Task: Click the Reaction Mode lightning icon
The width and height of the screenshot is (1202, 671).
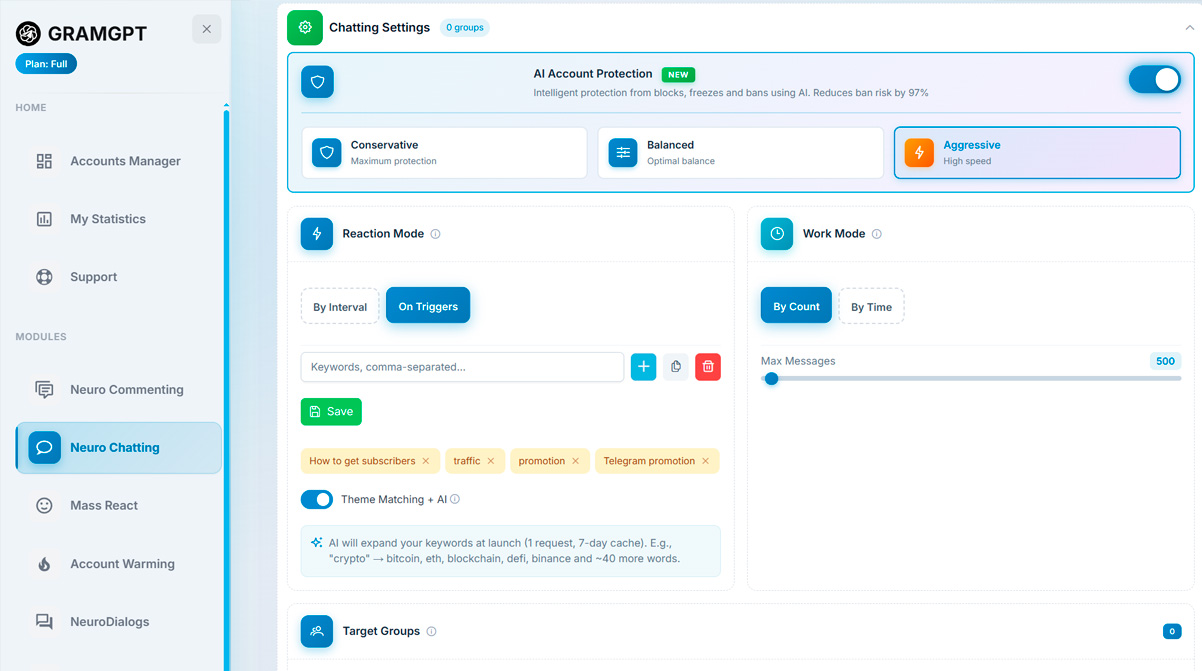Action: [317, 234]
